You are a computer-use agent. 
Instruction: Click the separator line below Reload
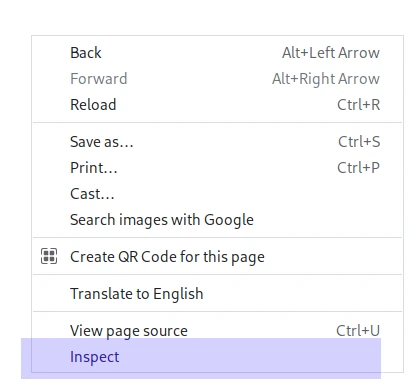click(217, 123)
